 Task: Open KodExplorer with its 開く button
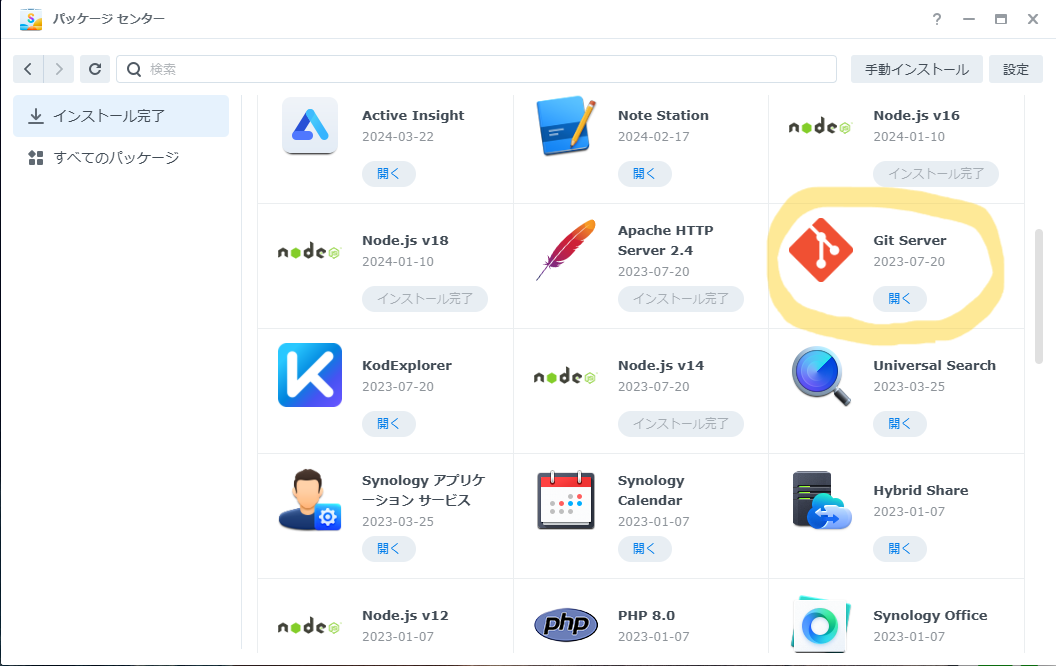point(389,424)
